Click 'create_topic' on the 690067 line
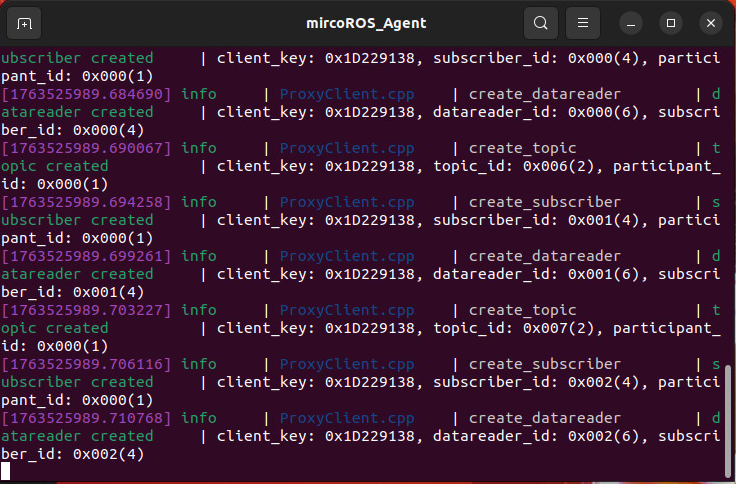This screenshot has width=736, height=484. pos(522,148)
